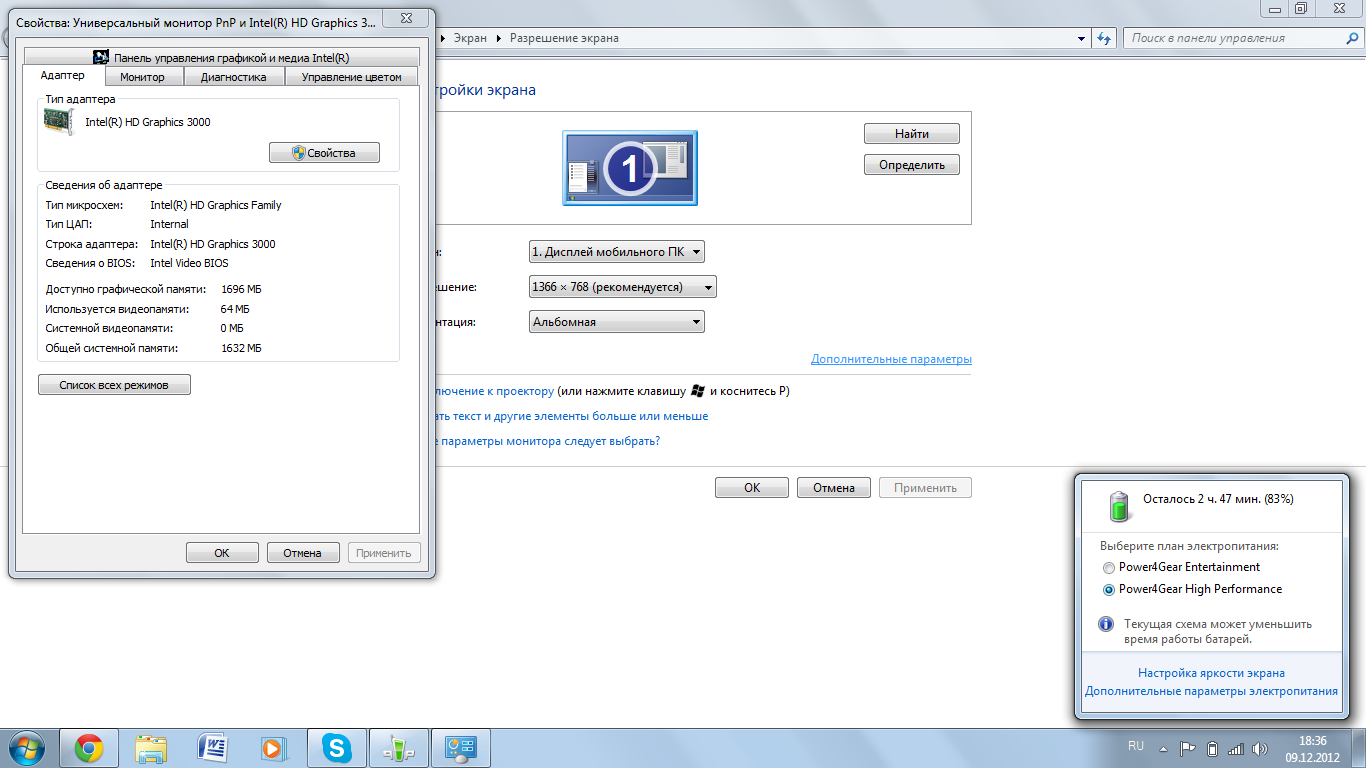Click the Свойства adapter button
This screenshot has height=768, width=1366.
[x=325, y=153]
